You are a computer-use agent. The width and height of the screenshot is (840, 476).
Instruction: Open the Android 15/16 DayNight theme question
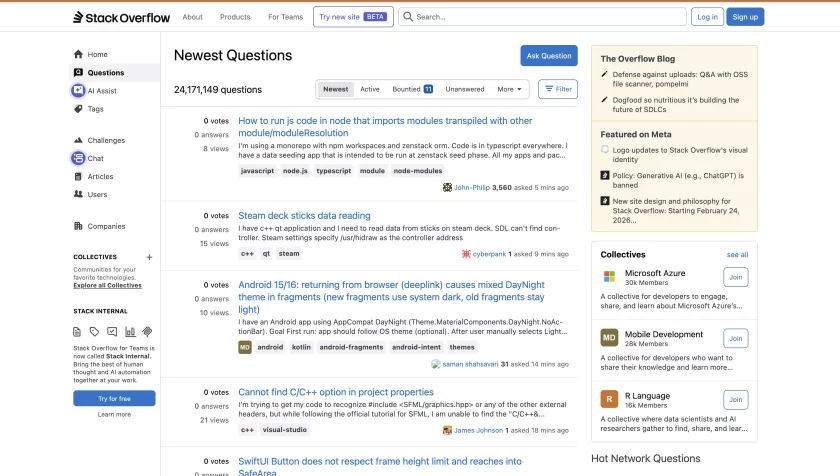click(392, 297)
